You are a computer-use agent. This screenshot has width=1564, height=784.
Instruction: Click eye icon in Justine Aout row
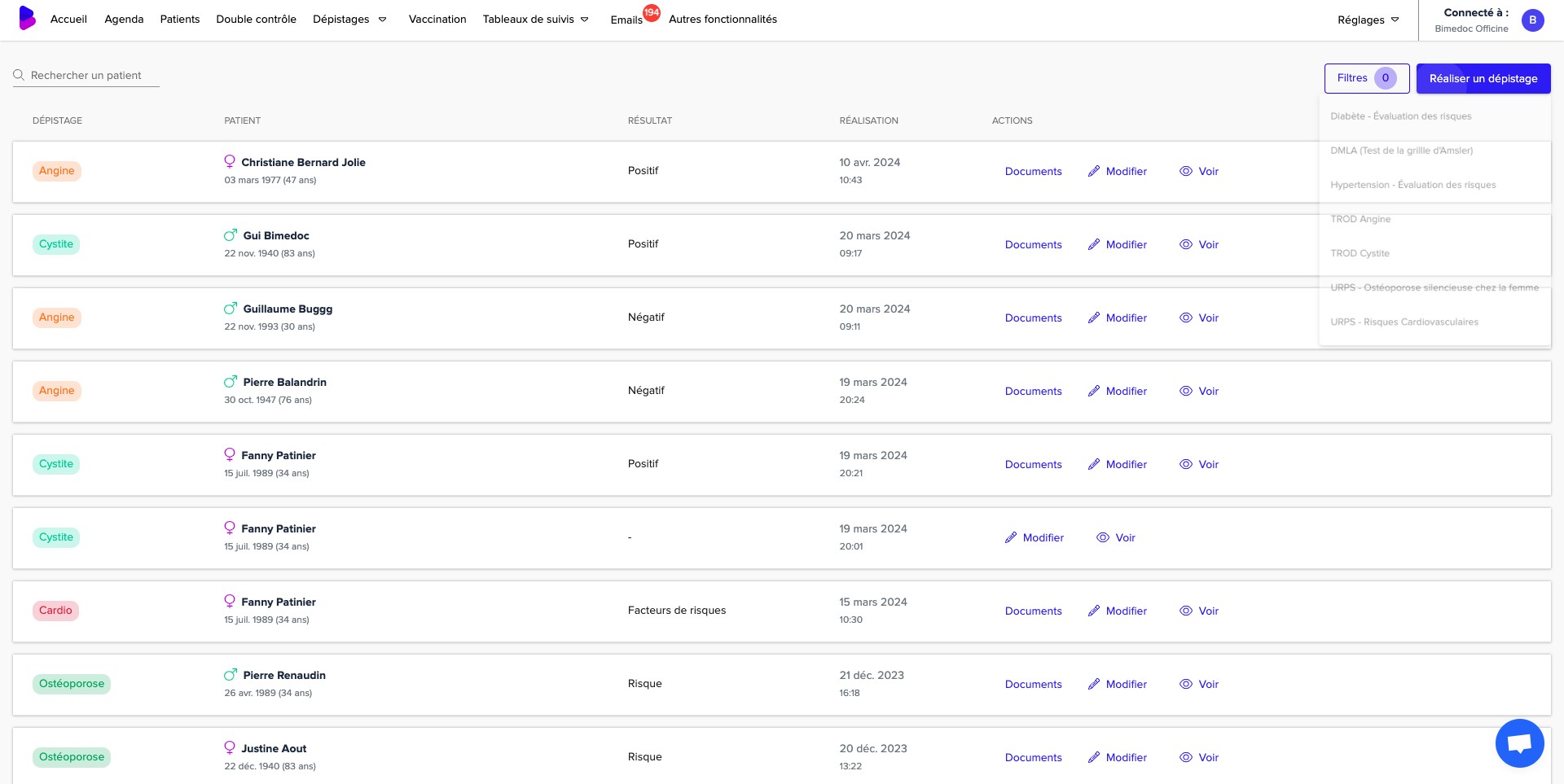tap(1186, 757)
